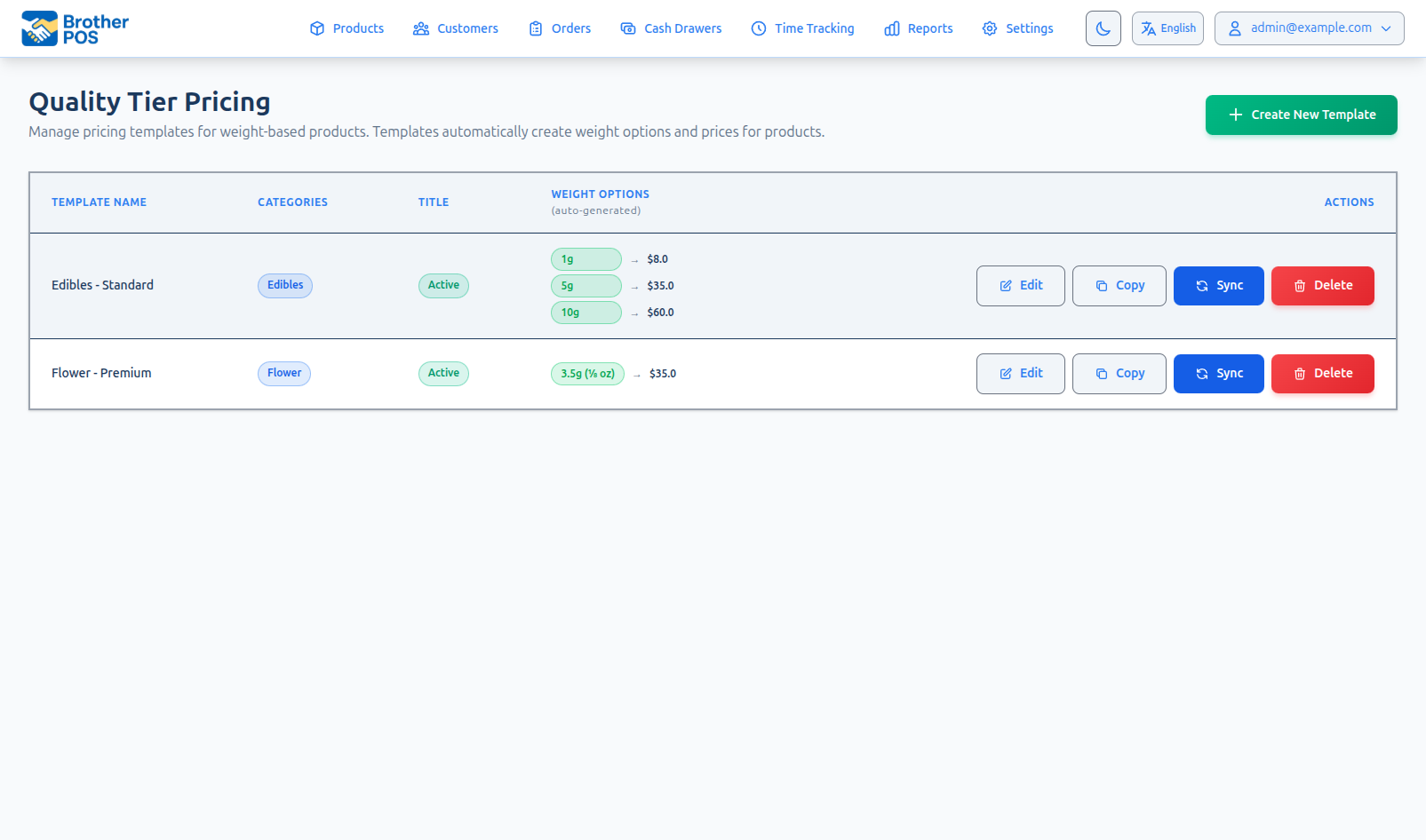Select the Customers icon in the navigation

420,28
